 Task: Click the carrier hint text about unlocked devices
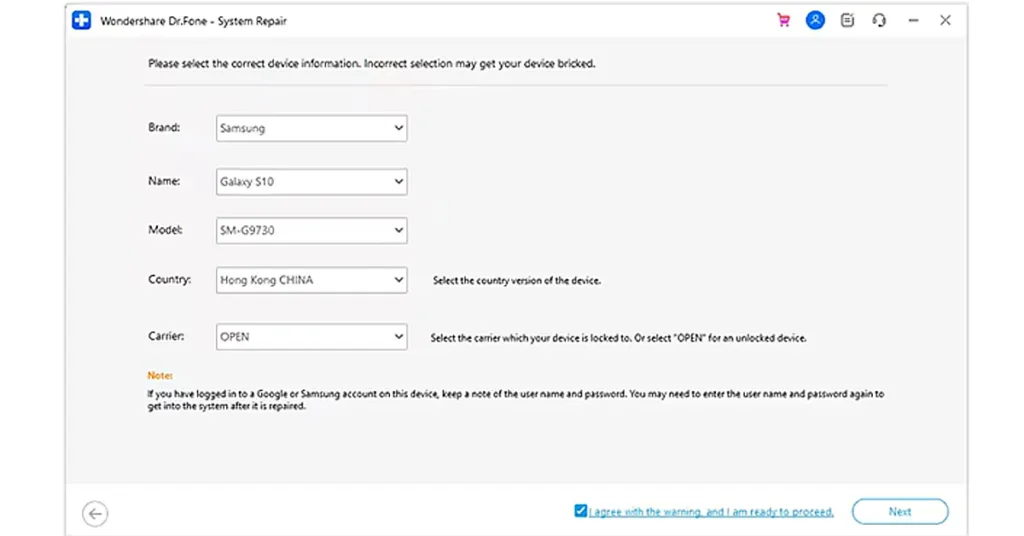[618, 338]
